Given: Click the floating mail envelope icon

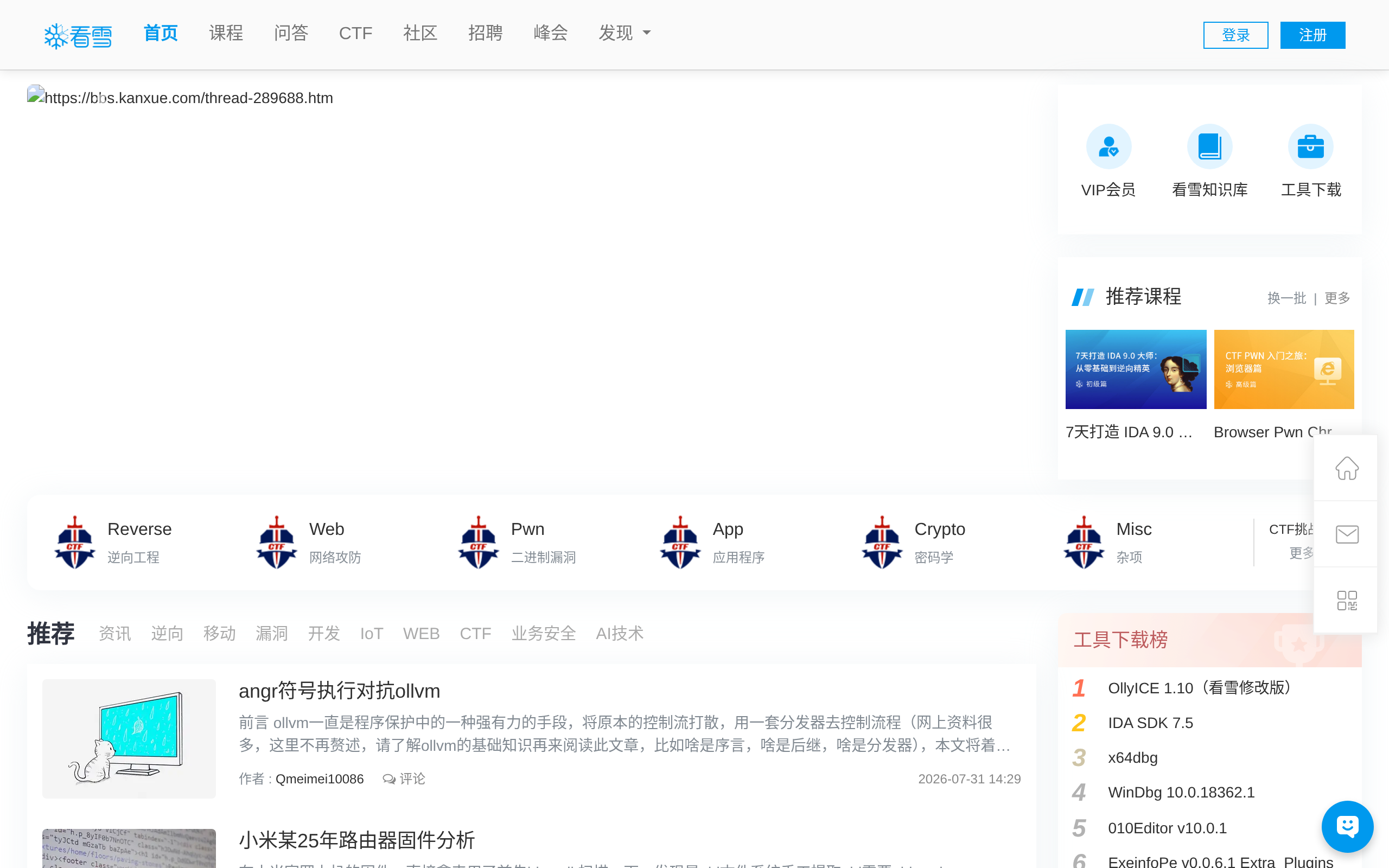Looking at the screenshot, I should tap(1347, 534).
